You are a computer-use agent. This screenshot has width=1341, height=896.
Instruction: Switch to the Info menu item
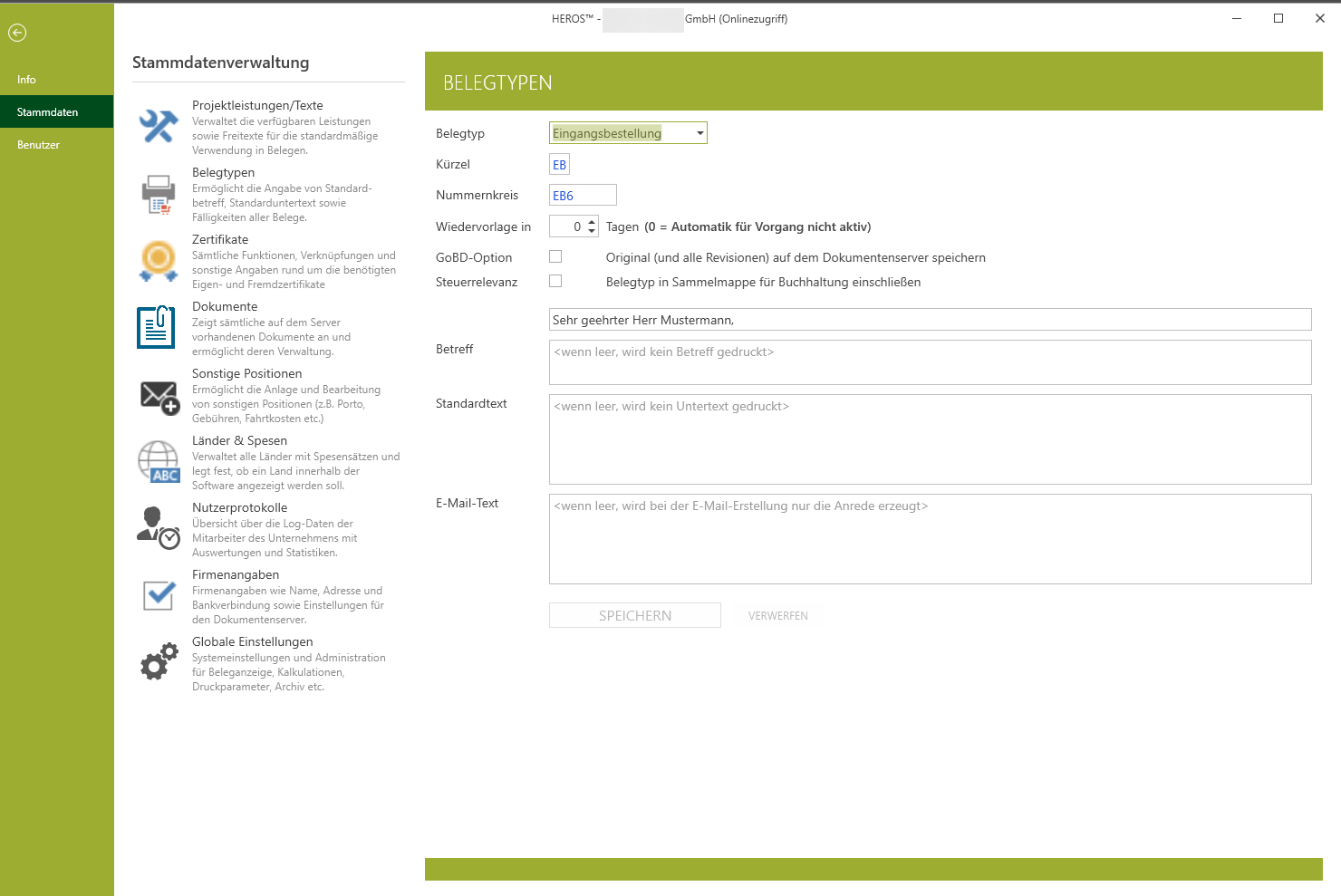[26, 80]
